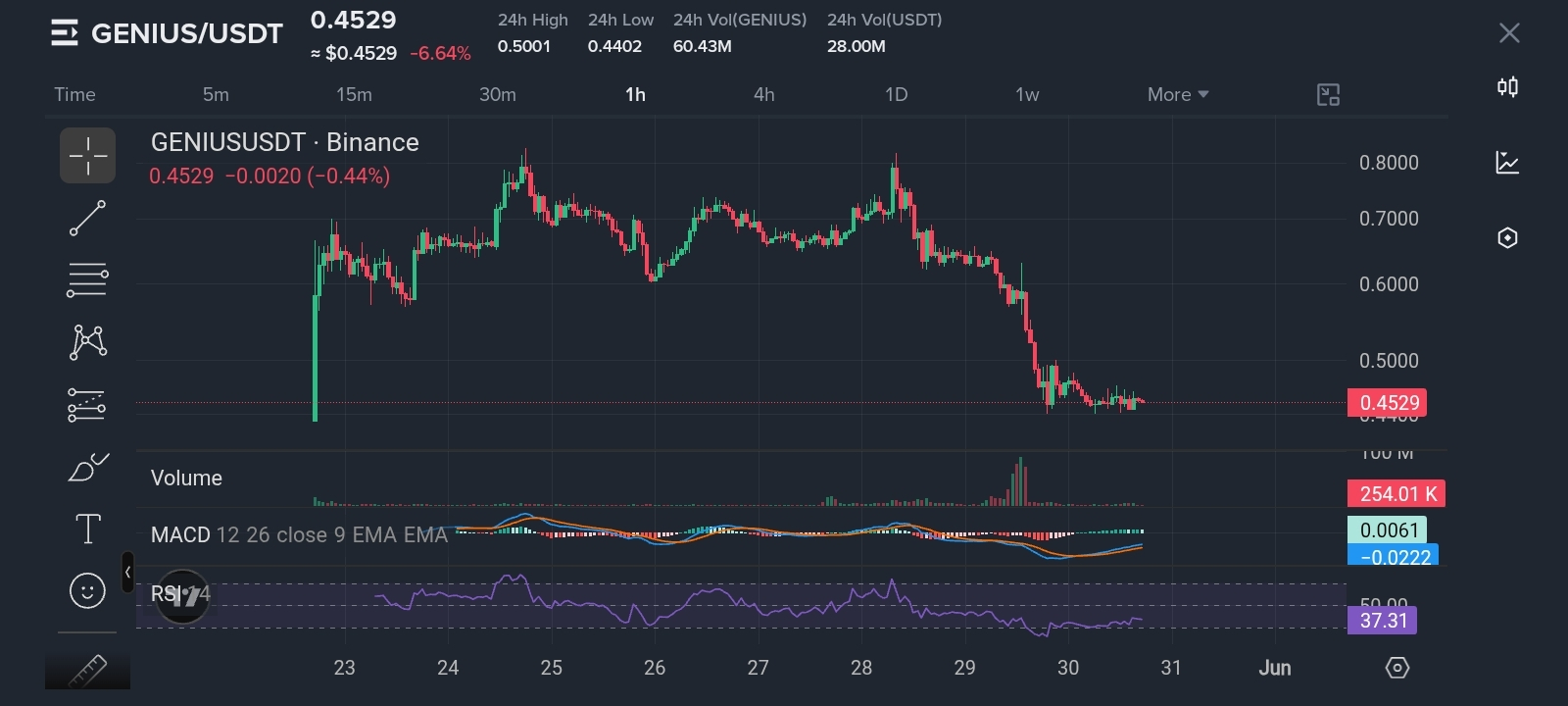Select the 1h timeframe
This screenshot has width=1568, height=706.
pyautogui.click(x=635, y=95)
